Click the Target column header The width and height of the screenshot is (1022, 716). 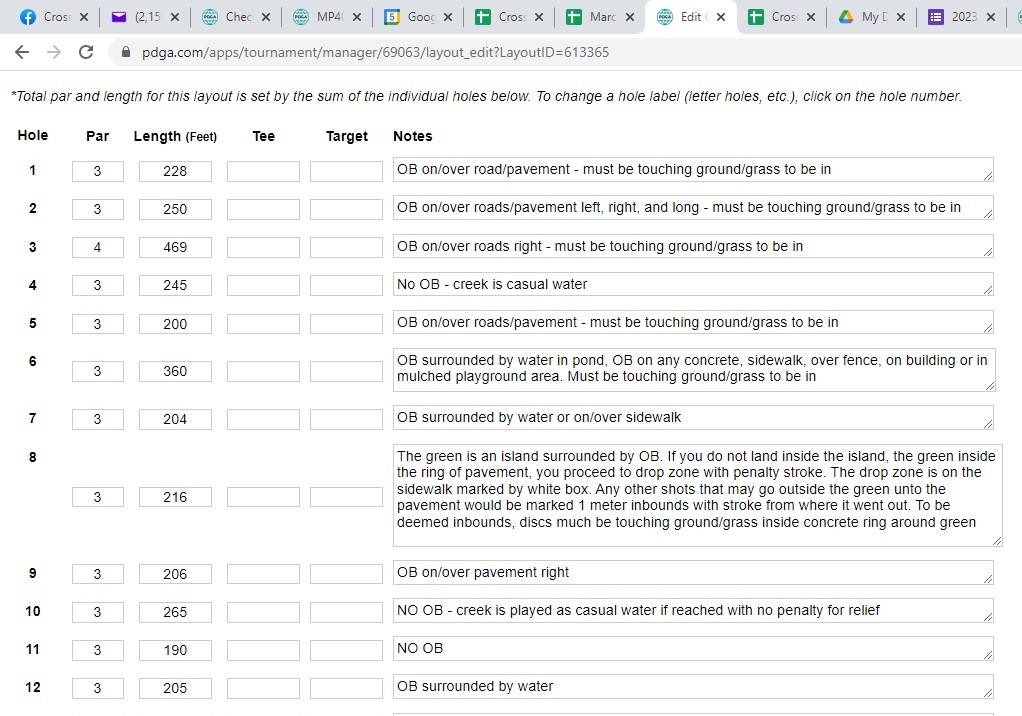pos(347,136)
